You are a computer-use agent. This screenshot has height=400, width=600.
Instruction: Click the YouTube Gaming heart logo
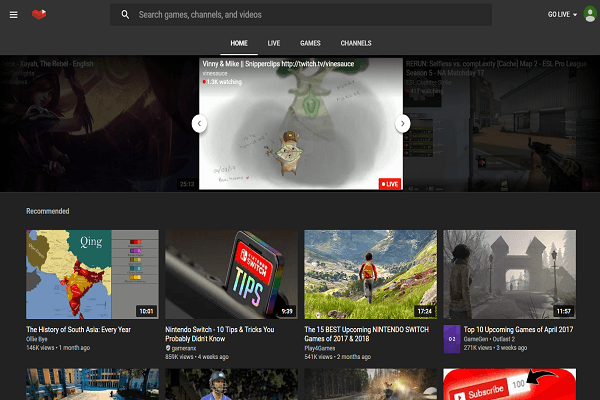(39, 15)
